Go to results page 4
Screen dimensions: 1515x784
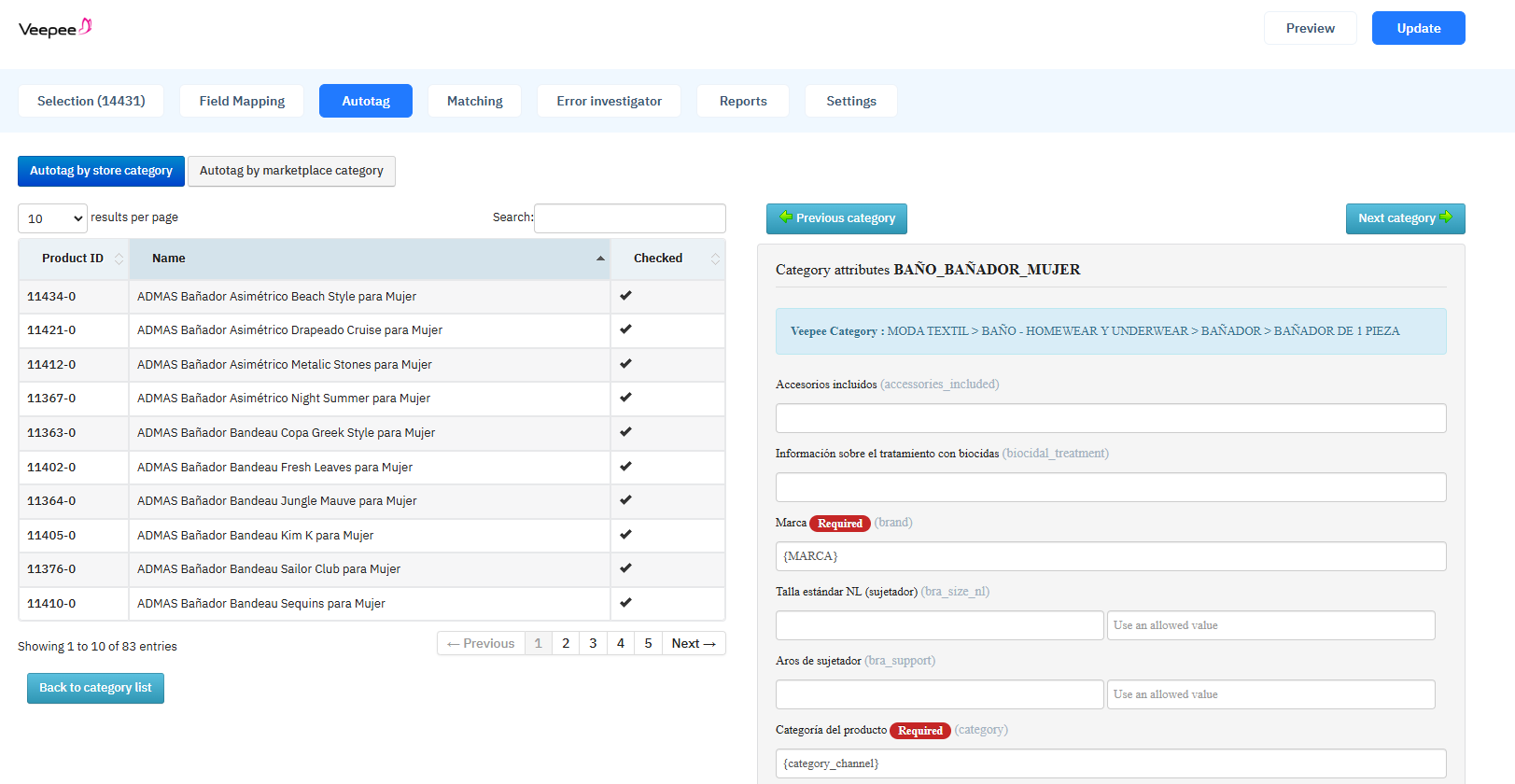[x=621, y=643]
